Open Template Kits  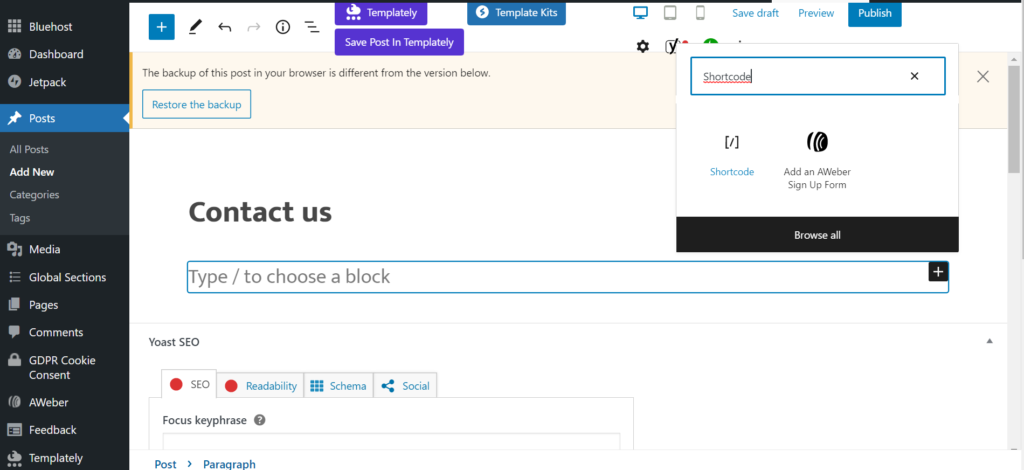(517, 12)
